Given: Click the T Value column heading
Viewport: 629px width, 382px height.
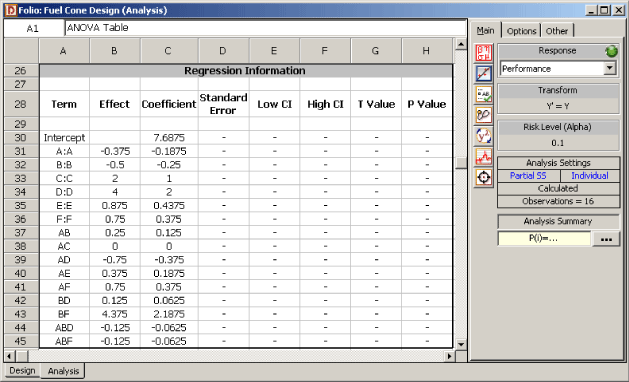Looking at the screenshot, I should pos(376,104).
